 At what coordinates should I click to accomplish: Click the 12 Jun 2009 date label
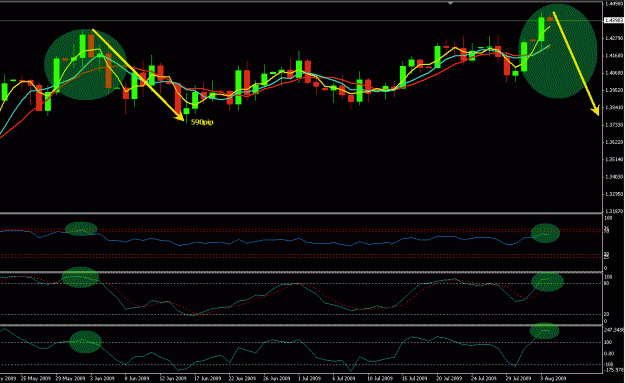tap(173, 378)
